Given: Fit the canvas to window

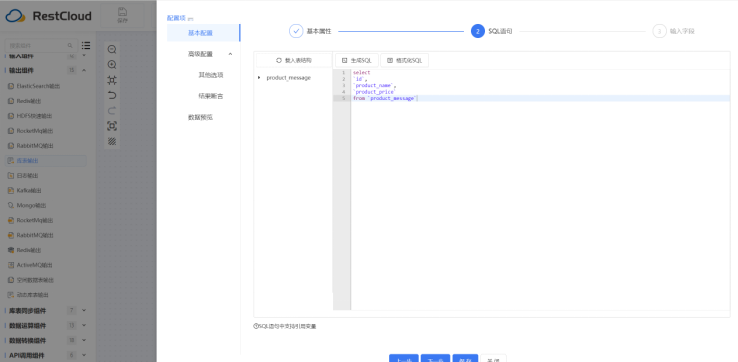Looking at the screenshot, I should click(112, 80).
